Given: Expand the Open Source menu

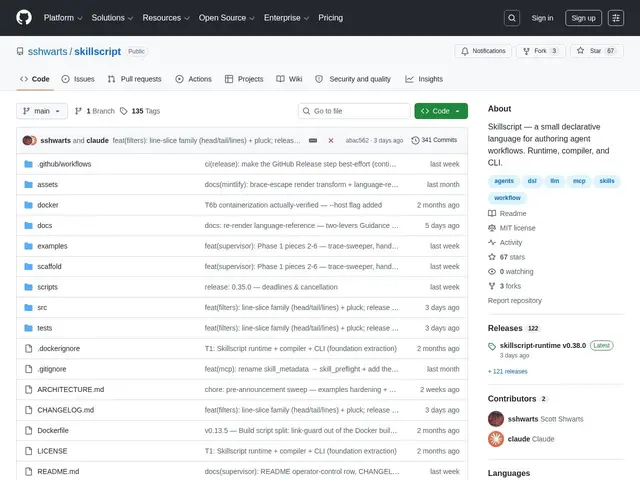Looking at the screenshot, I should click(x=227, y=18).
